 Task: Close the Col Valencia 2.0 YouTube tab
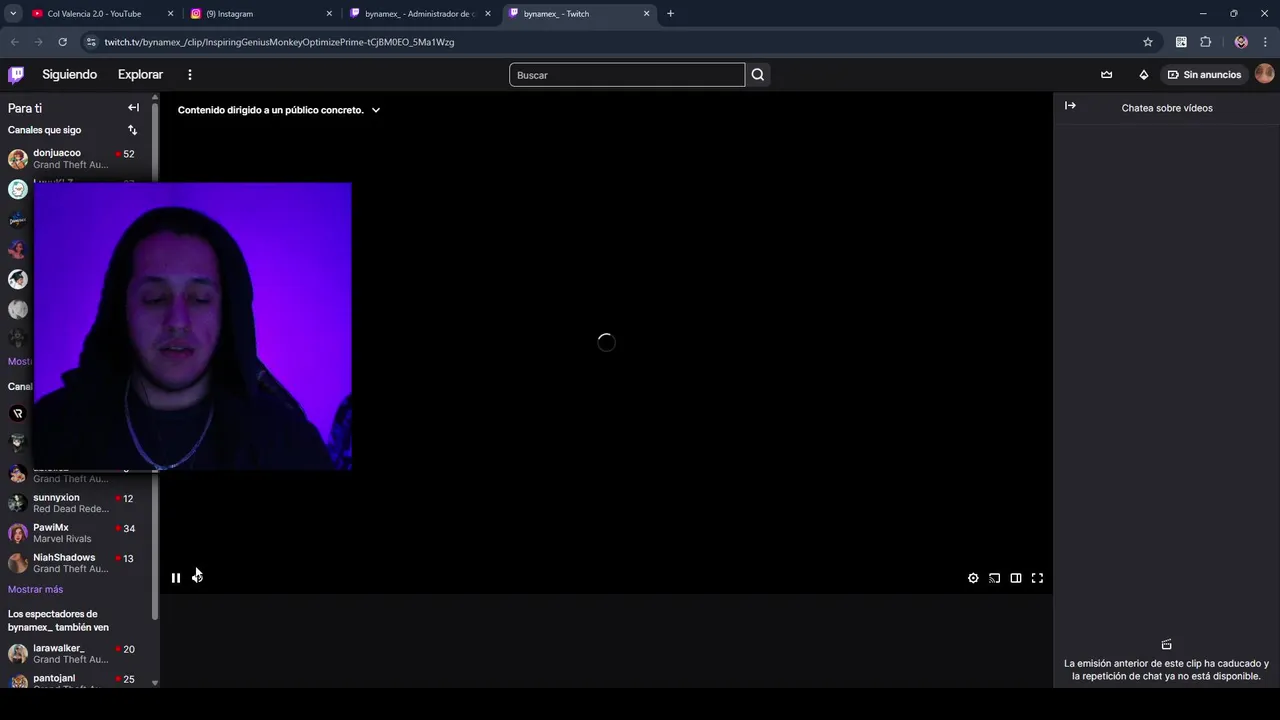(170, 14)
